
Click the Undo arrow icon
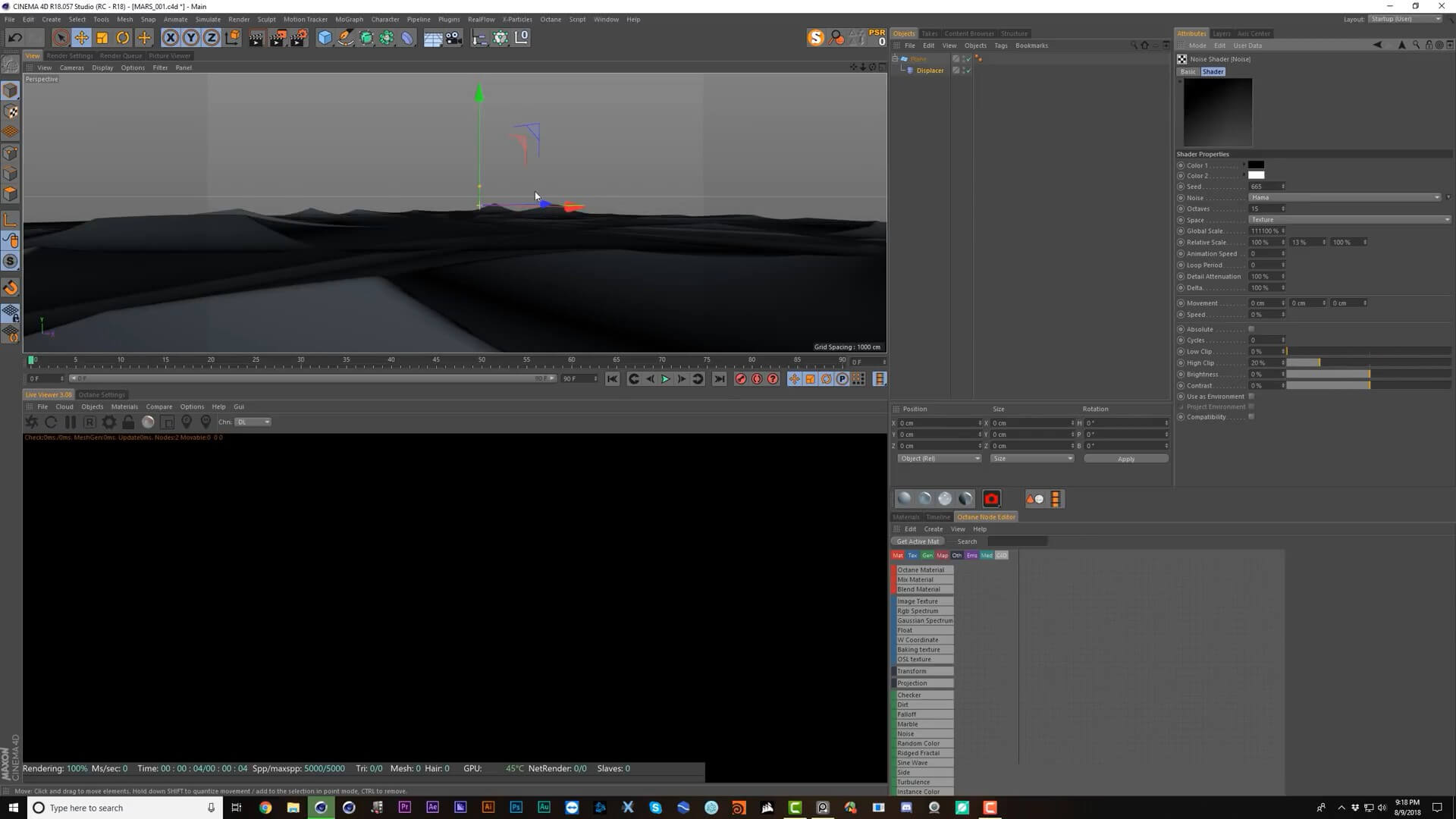click(14, 38)
